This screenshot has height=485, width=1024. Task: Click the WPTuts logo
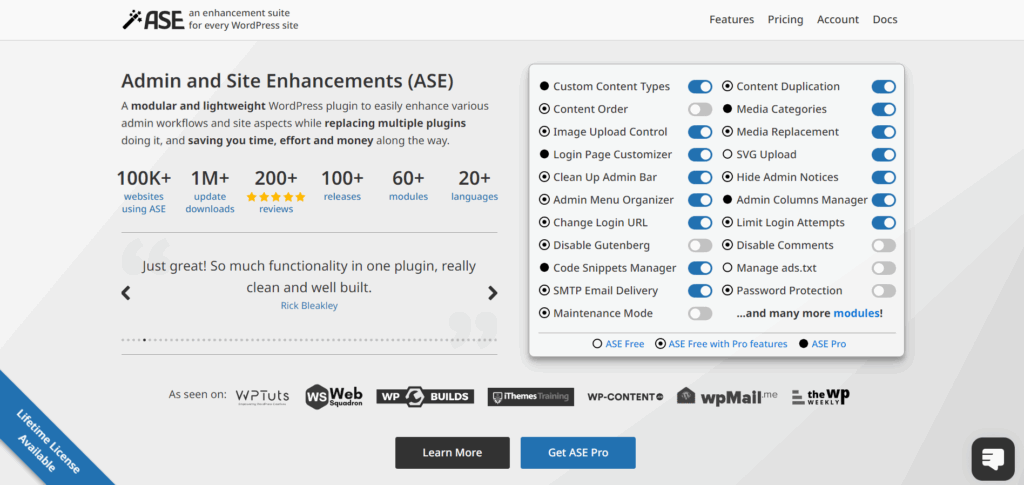click(263, 396)
